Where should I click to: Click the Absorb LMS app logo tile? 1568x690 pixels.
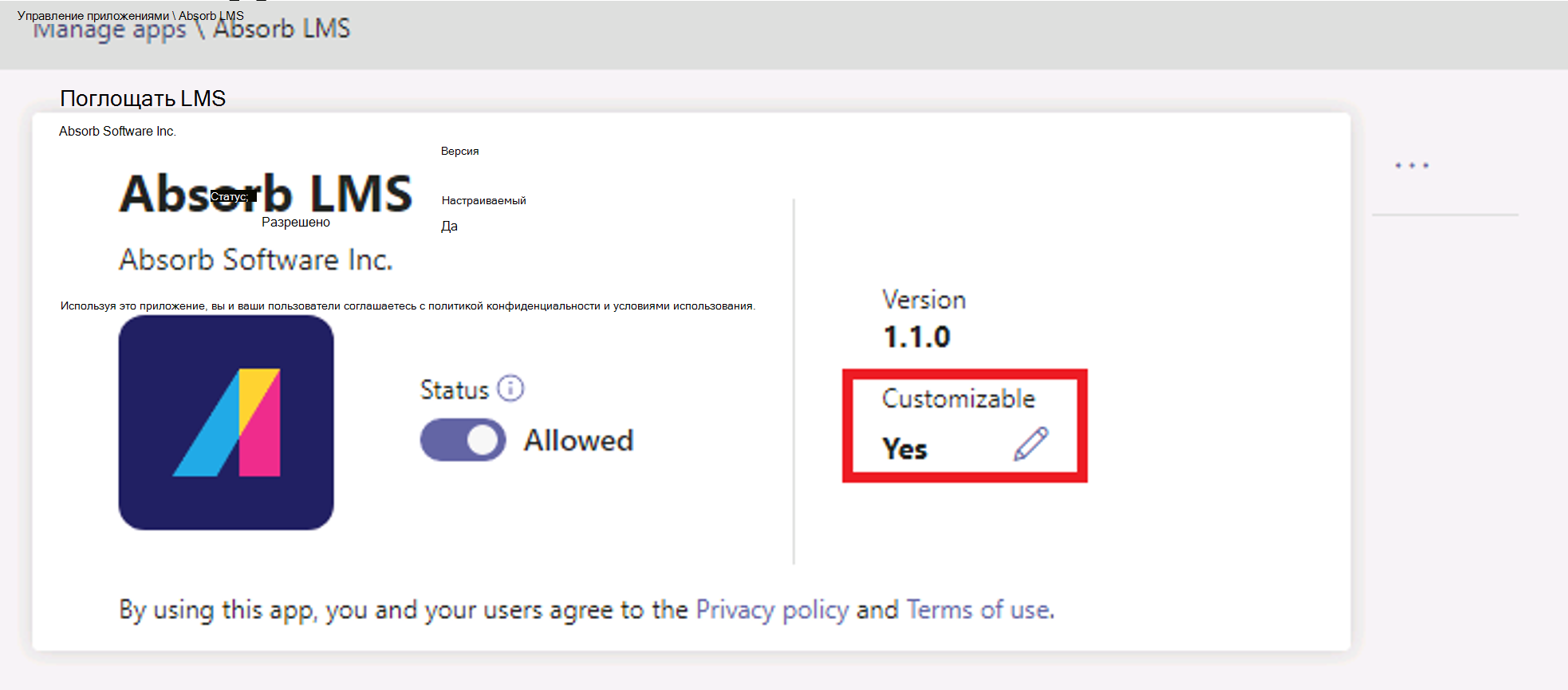(x=227, y=422)
